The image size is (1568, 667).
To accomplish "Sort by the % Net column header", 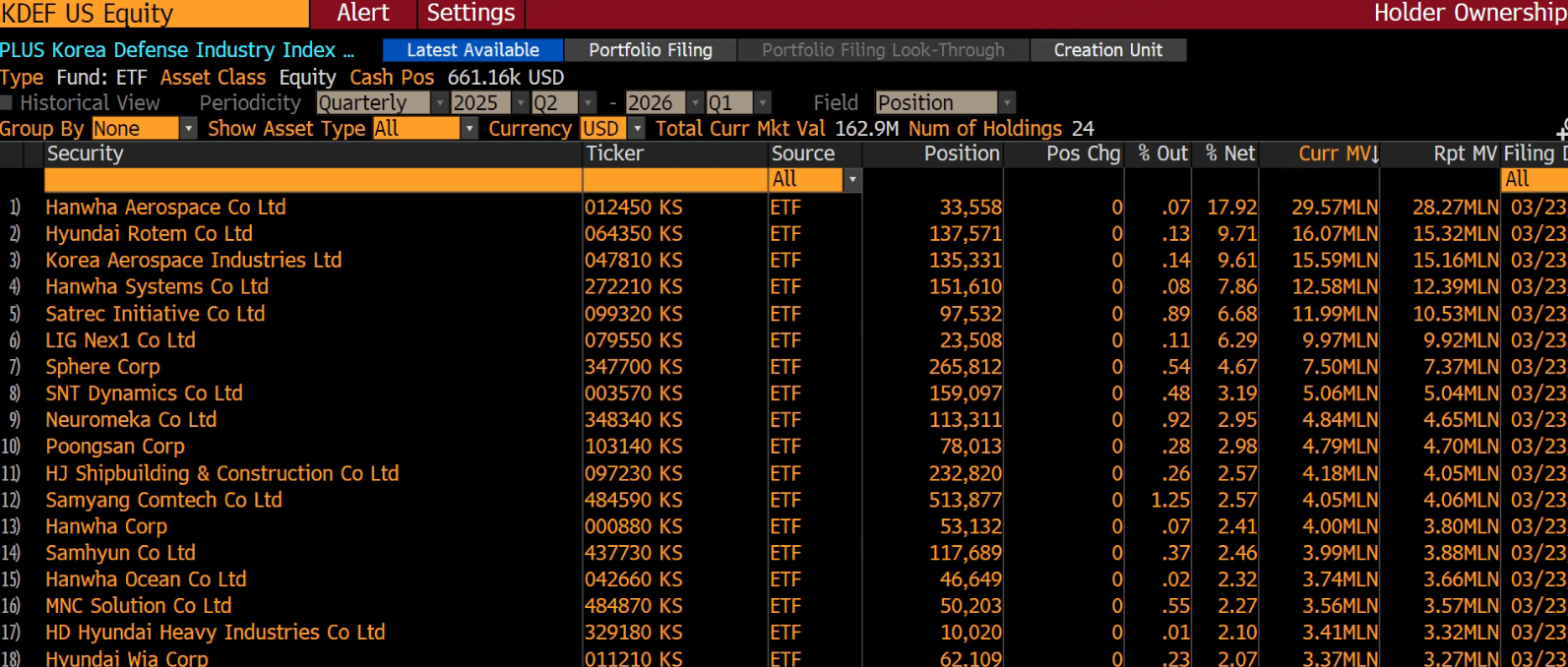I will click(x=1229, y=153).
